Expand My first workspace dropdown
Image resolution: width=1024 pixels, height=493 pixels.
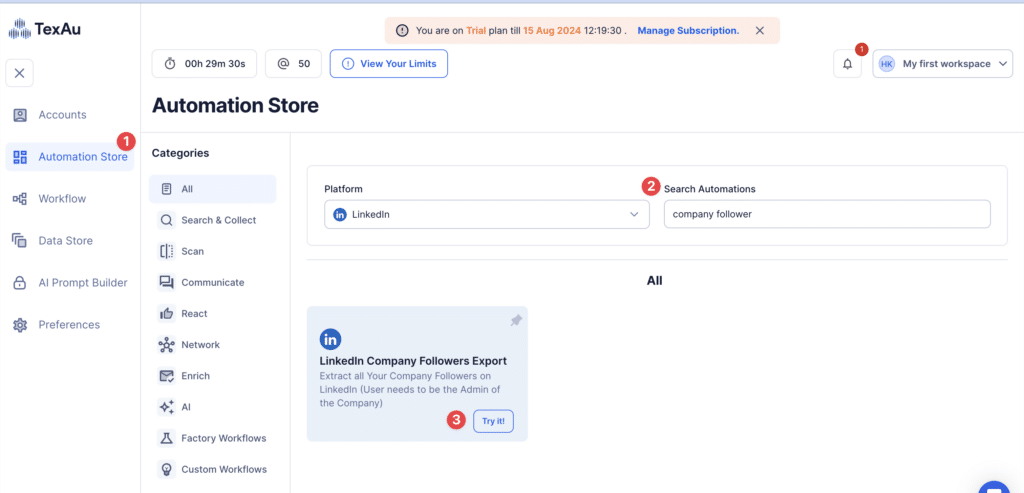pyautogui.click(x=942, y=64)
